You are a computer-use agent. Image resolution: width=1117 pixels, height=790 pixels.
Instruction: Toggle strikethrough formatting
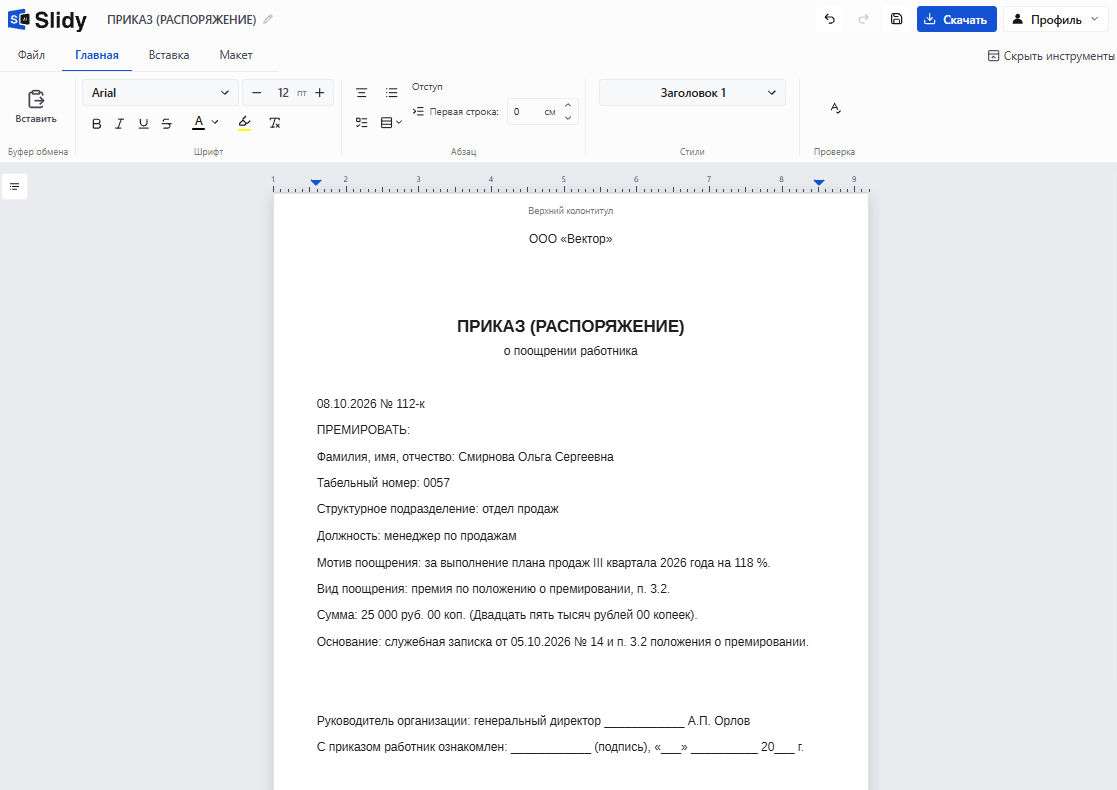167,123
